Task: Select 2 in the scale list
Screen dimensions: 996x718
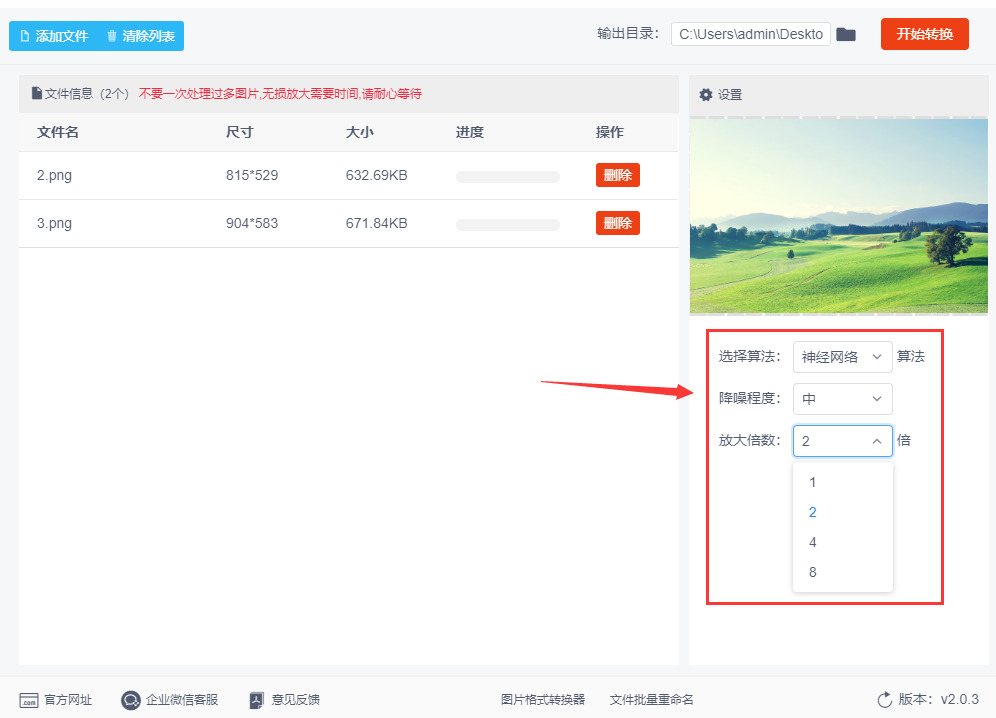Action: [842, 512]
